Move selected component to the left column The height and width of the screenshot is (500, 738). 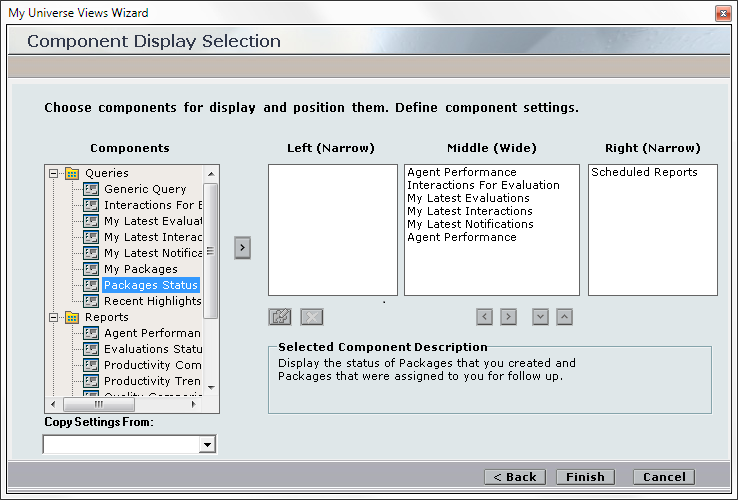(485, 317)
